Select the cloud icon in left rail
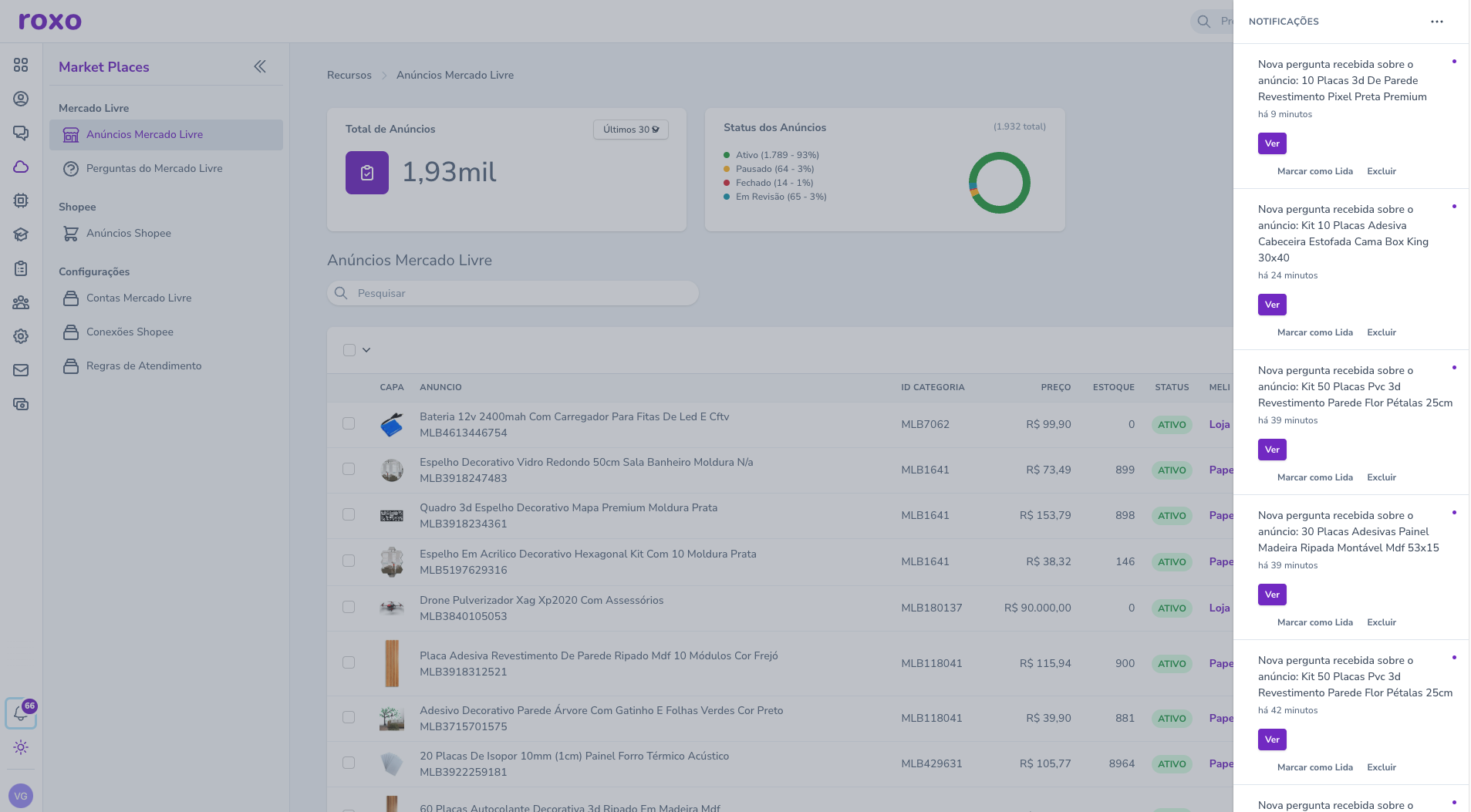This screenshot has width=1471, height=812. pos(21,167)
